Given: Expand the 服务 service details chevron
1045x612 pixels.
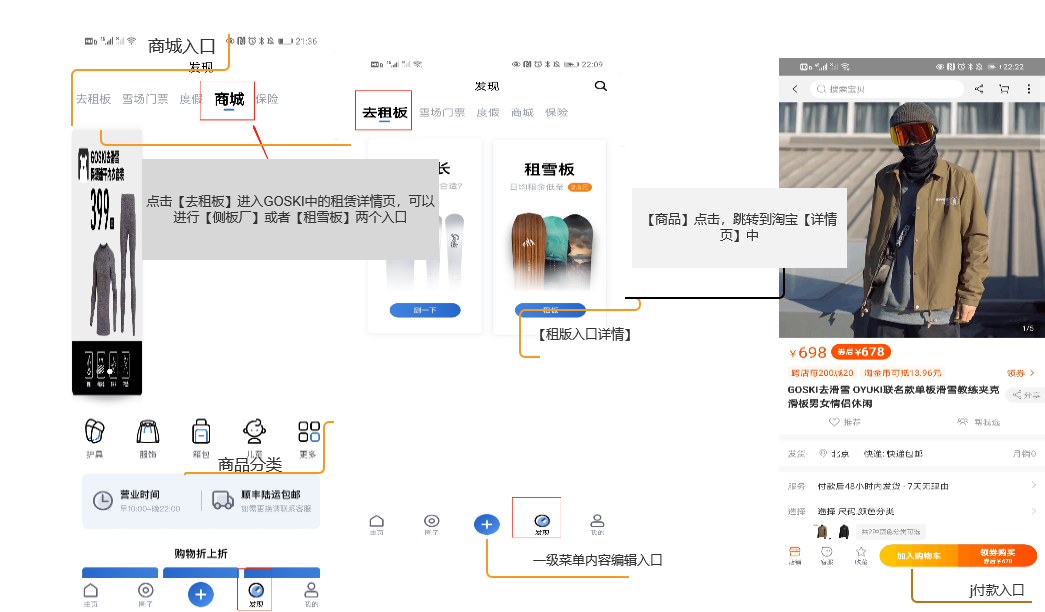Looking at the screenshot, I should pos(1034,487).
